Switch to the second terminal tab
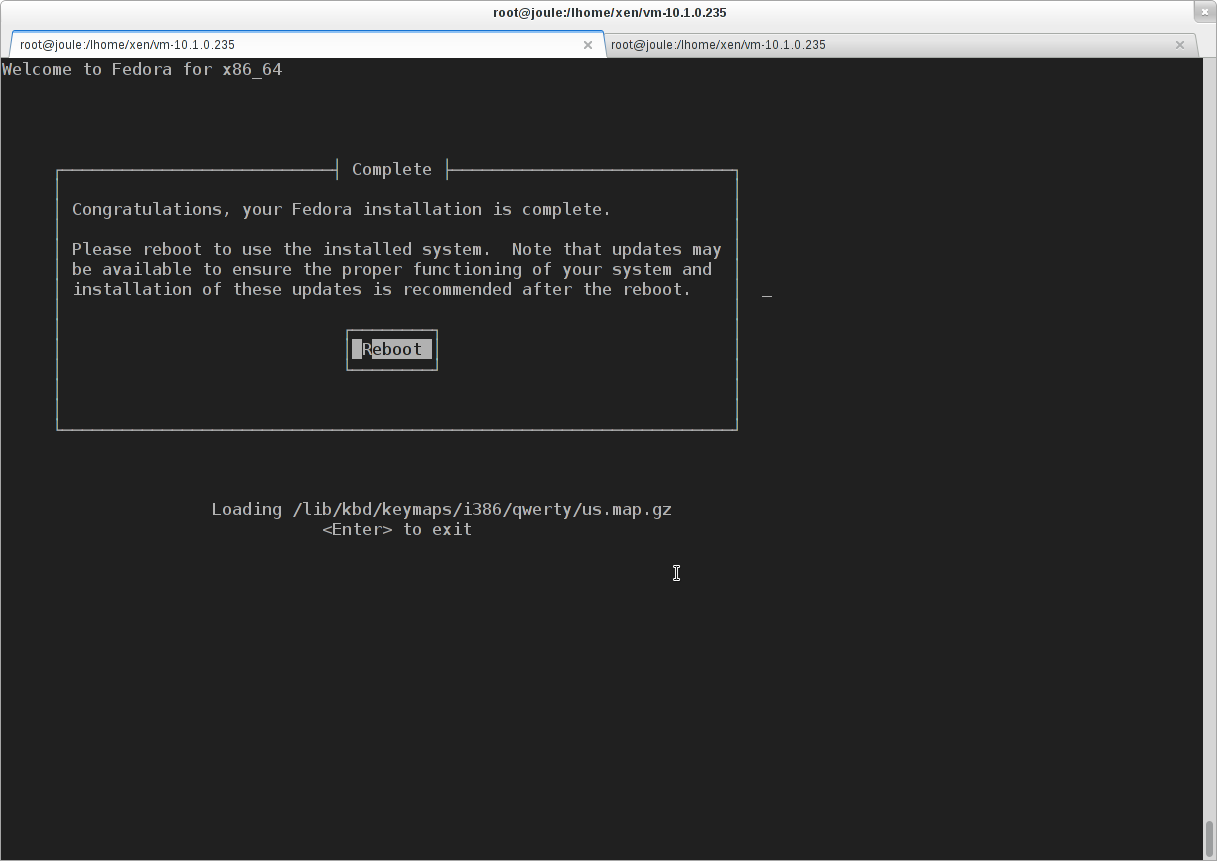1217x861 pixels. click(x=900, y=44)
